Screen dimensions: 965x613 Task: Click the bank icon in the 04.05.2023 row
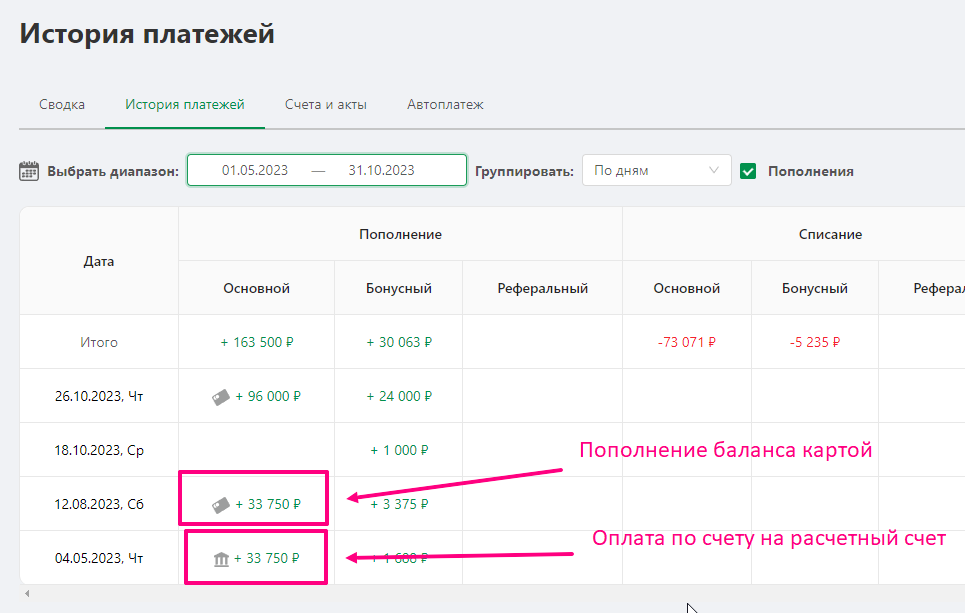221,559
